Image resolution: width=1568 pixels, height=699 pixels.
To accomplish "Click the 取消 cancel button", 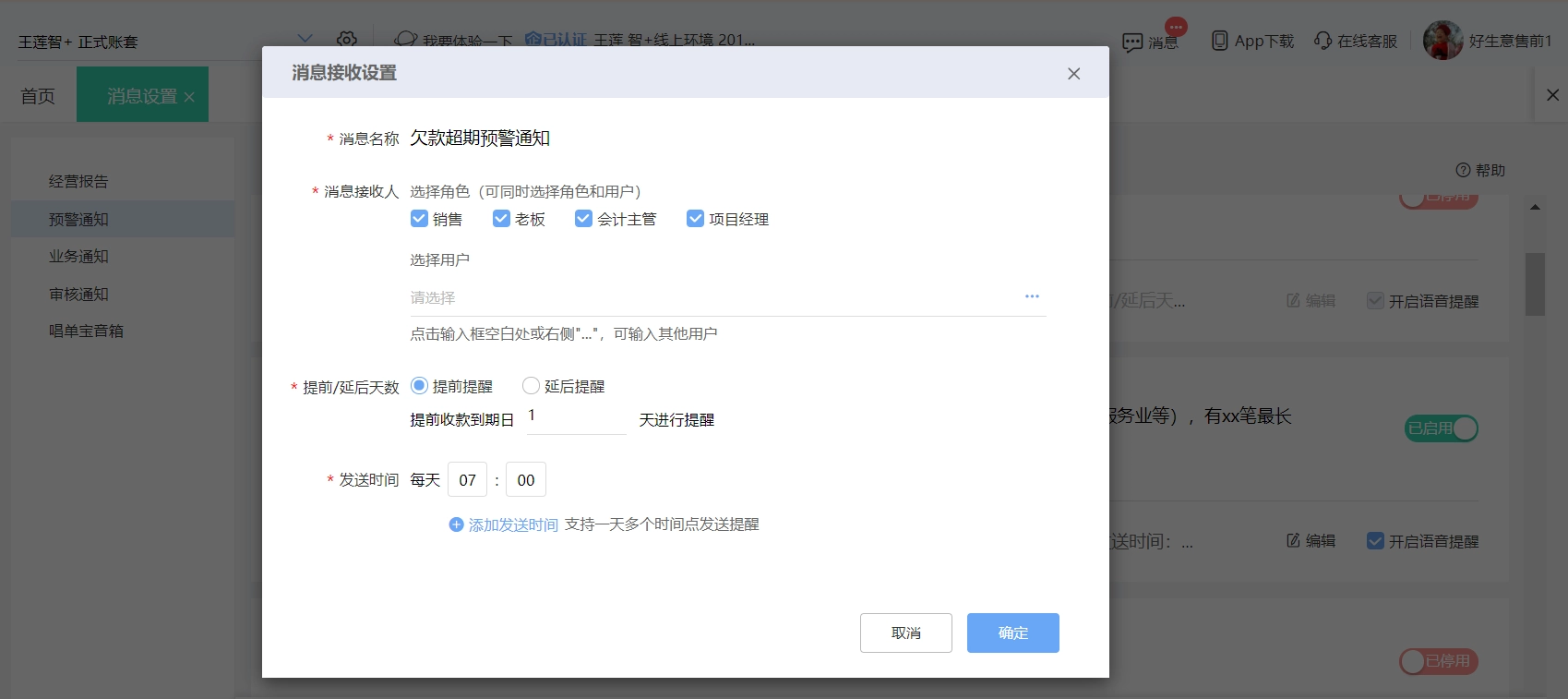I will [x=905, y=633].
